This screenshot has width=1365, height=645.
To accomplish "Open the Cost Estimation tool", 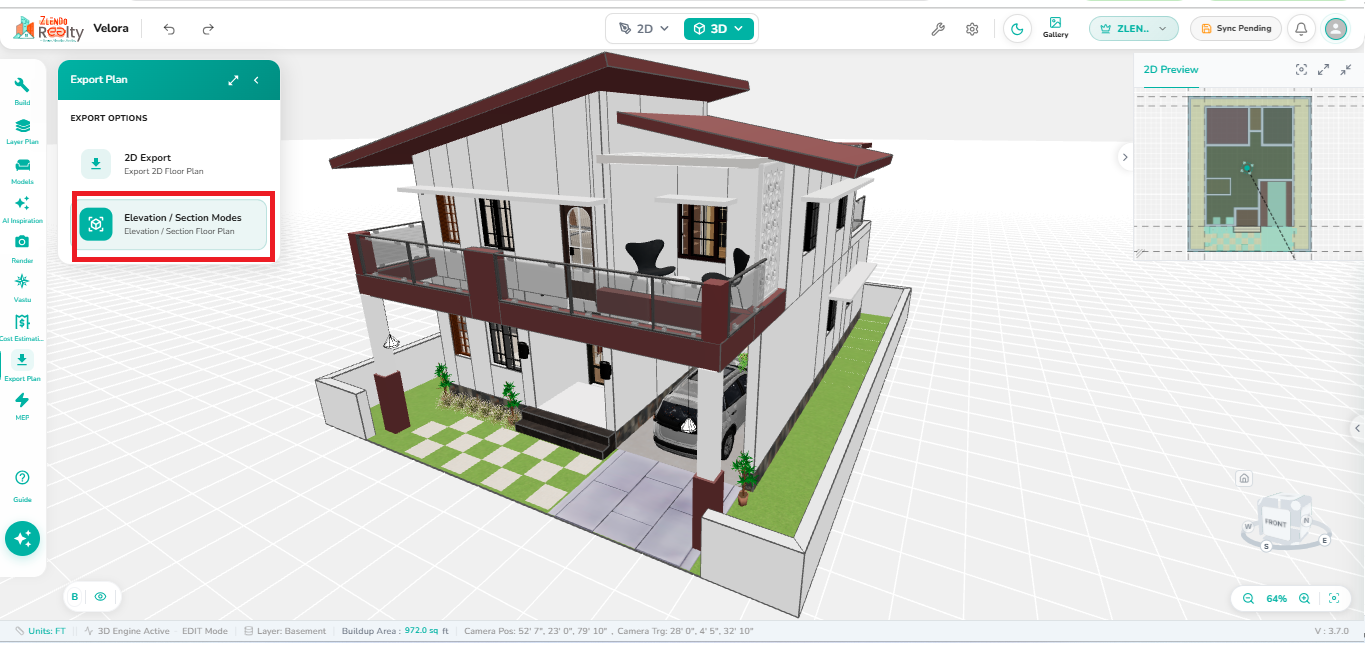I will [22, 327].
